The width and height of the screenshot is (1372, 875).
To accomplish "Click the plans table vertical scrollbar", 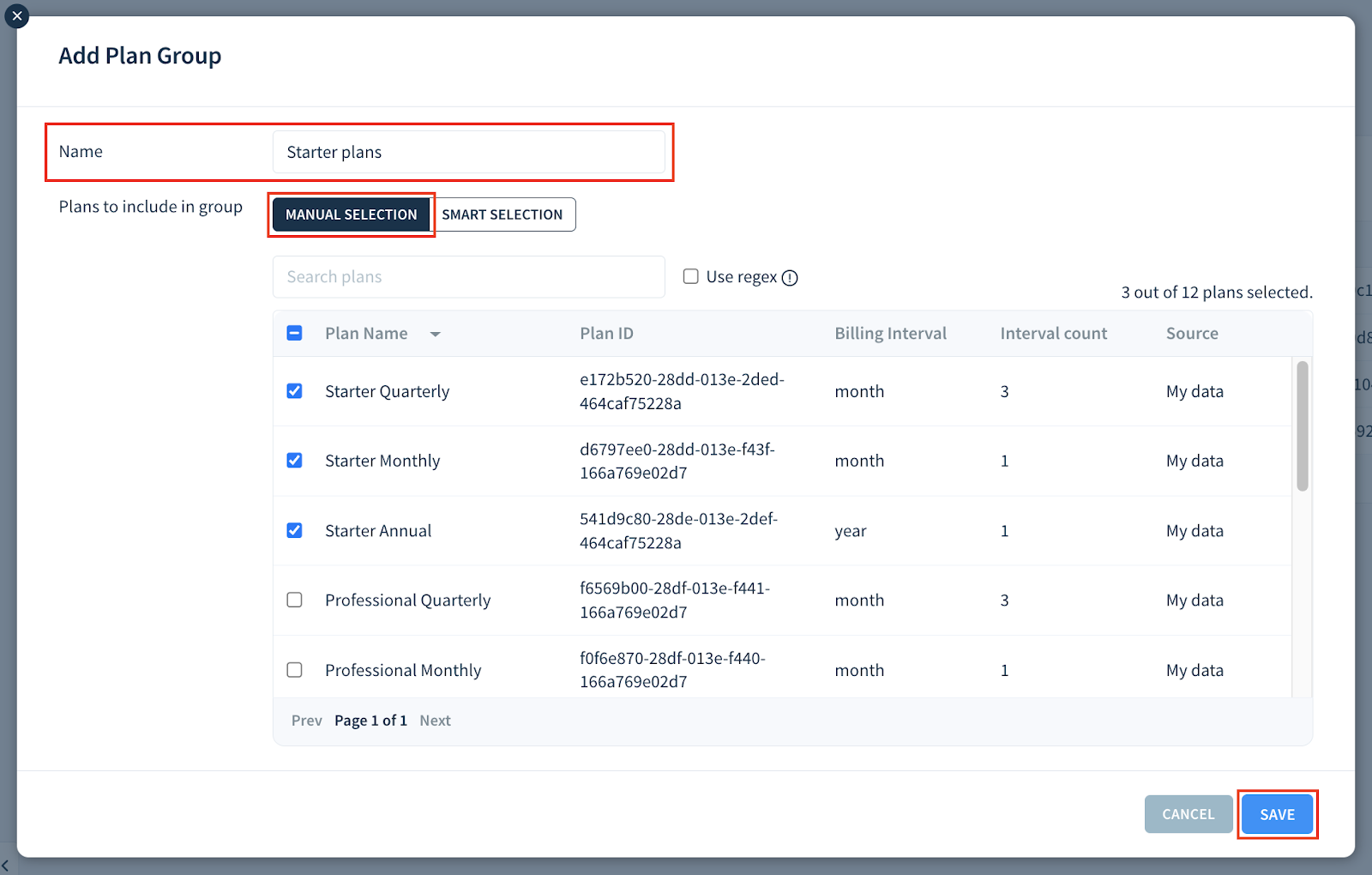I will coord(1303,426).
